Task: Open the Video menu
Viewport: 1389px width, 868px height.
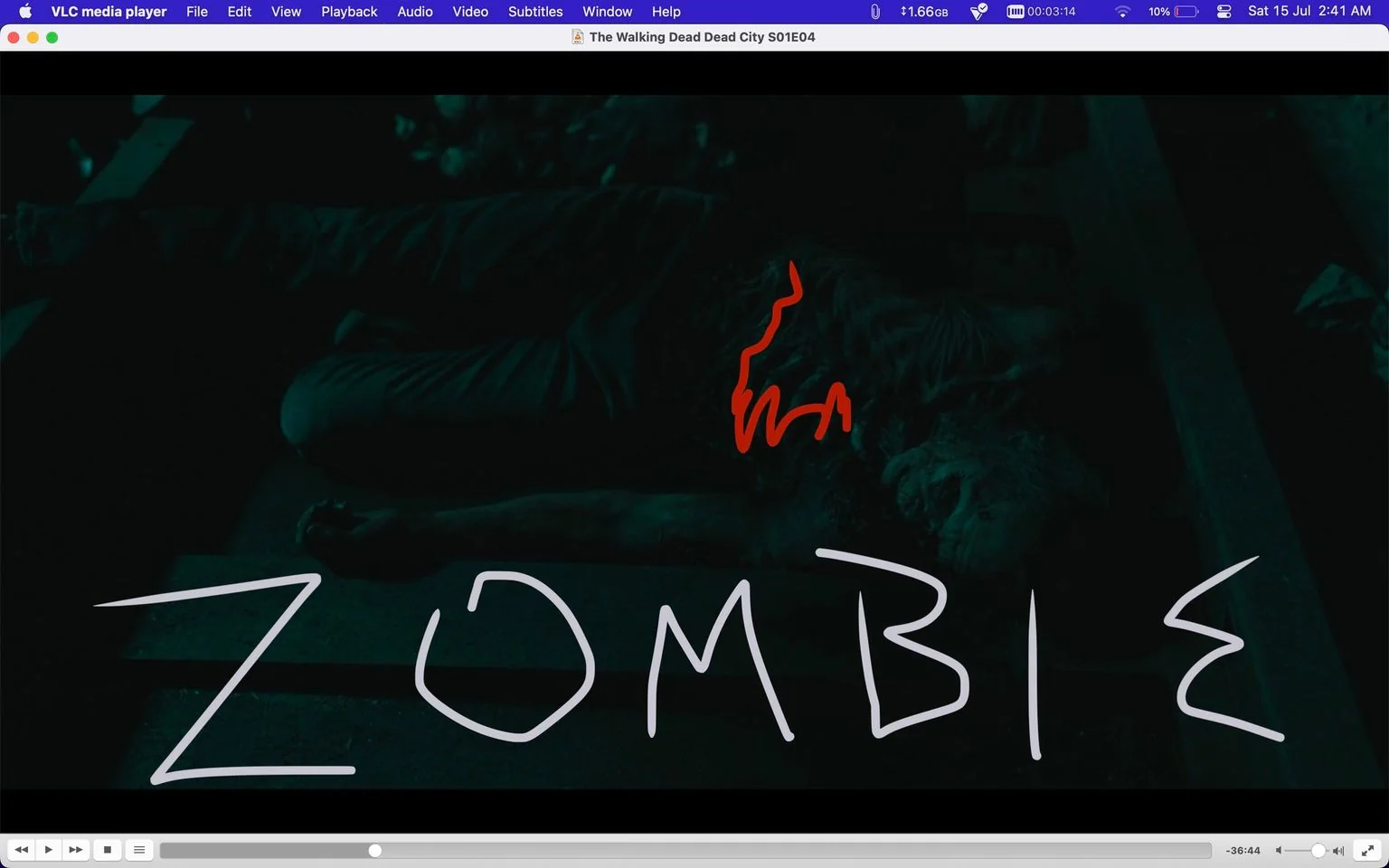Action: coord(470,12)
